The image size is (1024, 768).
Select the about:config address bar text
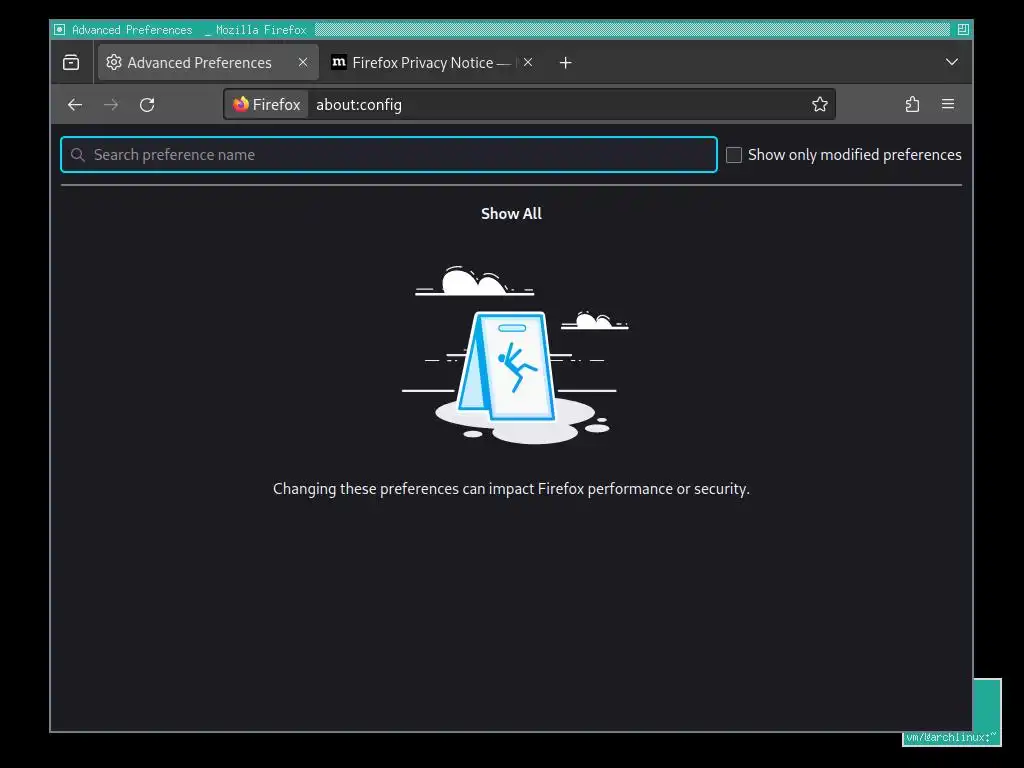(x=359, y=104)
